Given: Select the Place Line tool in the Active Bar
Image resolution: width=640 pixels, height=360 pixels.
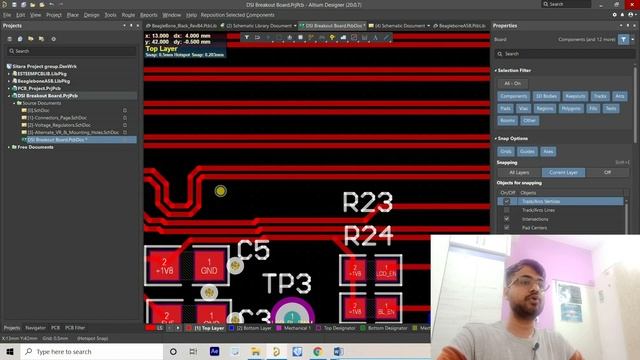Looking at the screenshot, I should pyautogui.click(x=386, y=38).
